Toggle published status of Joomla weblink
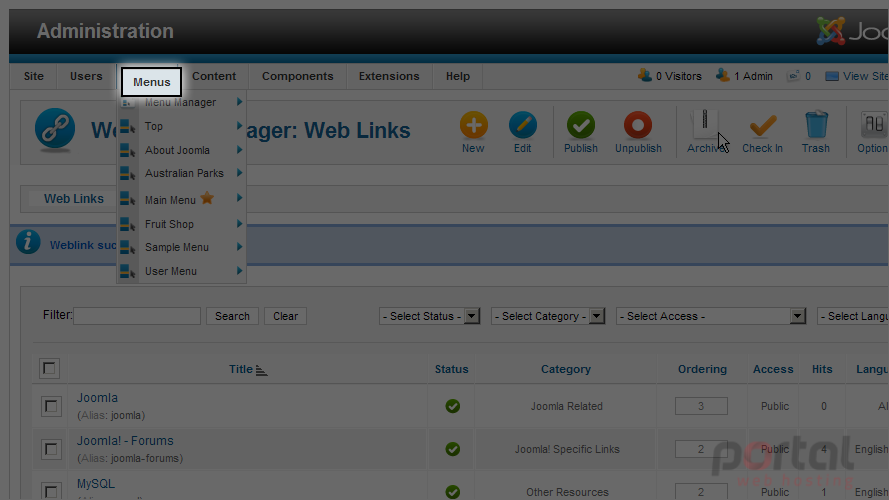This screenshot has height=500, width=889. click(x=452, y=406)
